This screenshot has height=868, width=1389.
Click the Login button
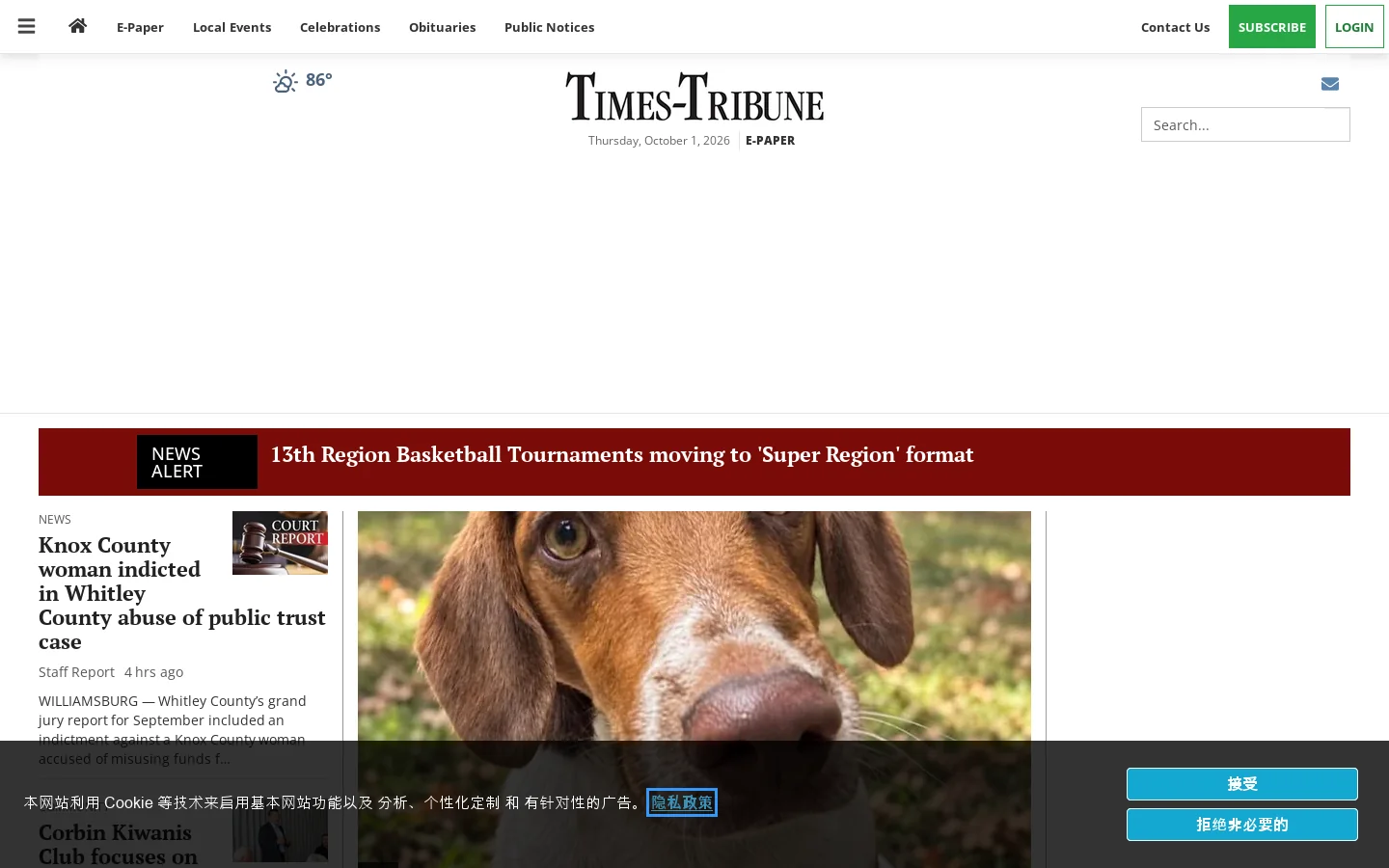tap(1354, 27)
